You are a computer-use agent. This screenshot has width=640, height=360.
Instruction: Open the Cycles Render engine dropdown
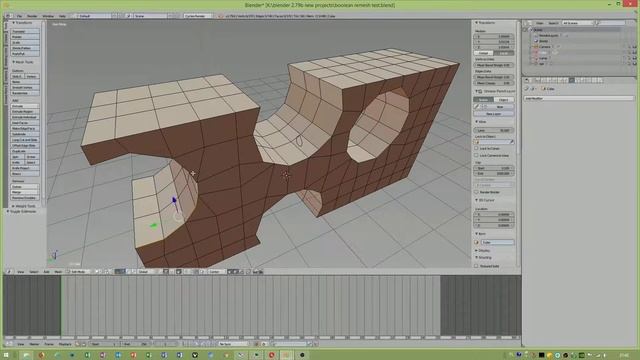(x=198, y=16)
